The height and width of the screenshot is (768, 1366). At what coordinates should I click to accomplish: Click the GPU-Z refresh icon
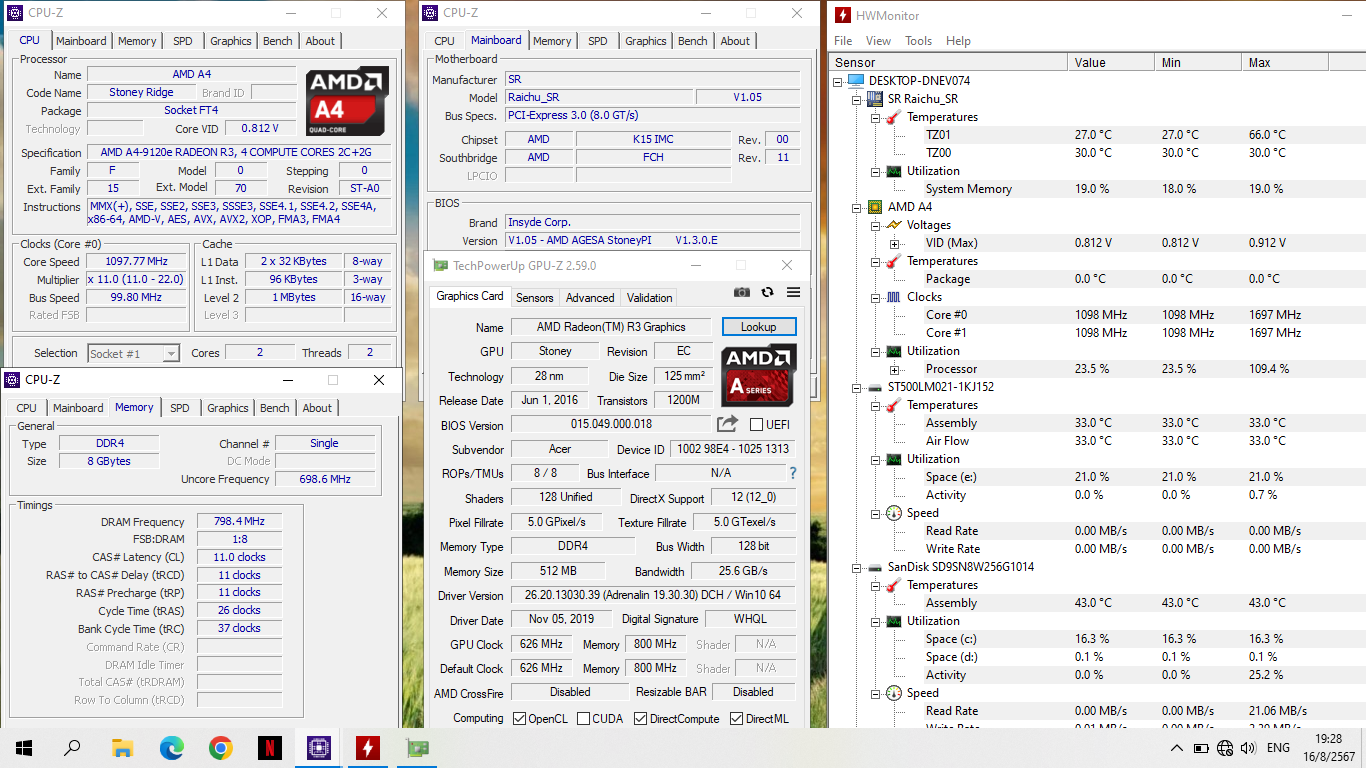[x=767, y=292]
